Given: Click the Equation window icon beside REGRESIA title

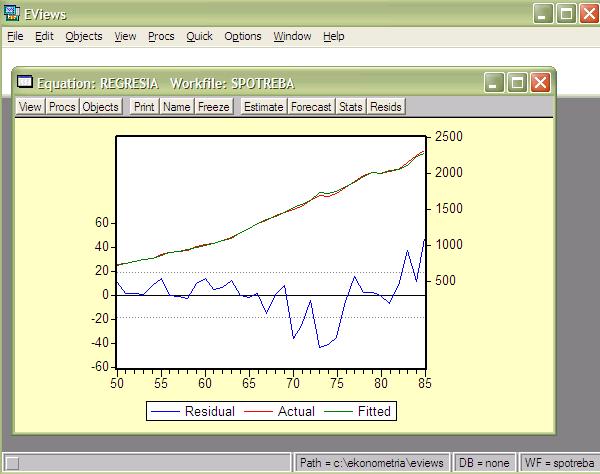Looking at the screenshot, I should click(26, 82).
